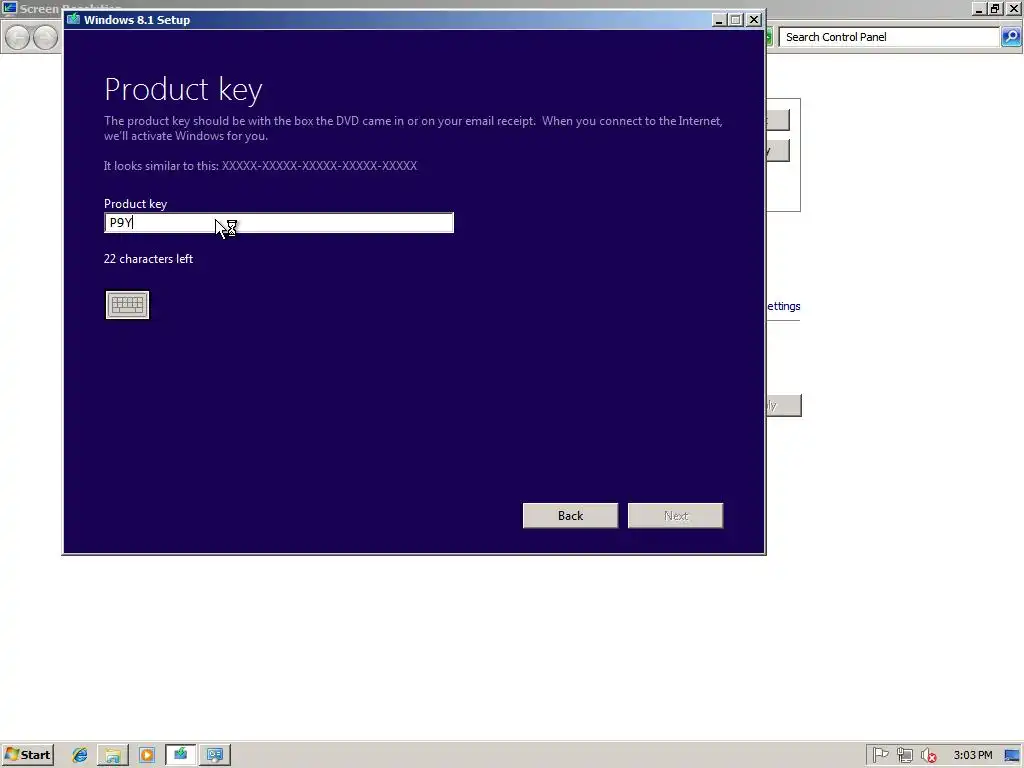This screenshot has height=768, width=1024.
Task: Close the Windows 8.1 Setup window
Action: point(754,20)
